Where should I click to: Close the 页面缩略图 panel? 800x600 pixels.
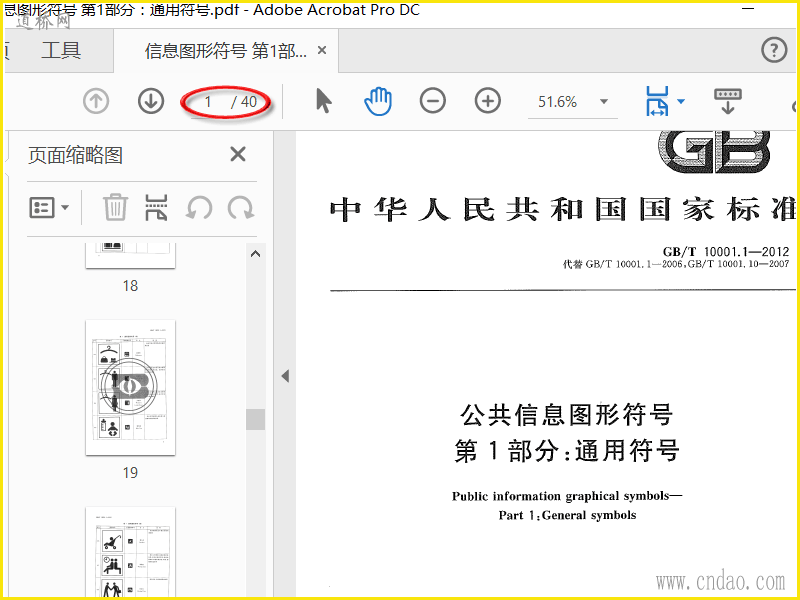point(238,154)
